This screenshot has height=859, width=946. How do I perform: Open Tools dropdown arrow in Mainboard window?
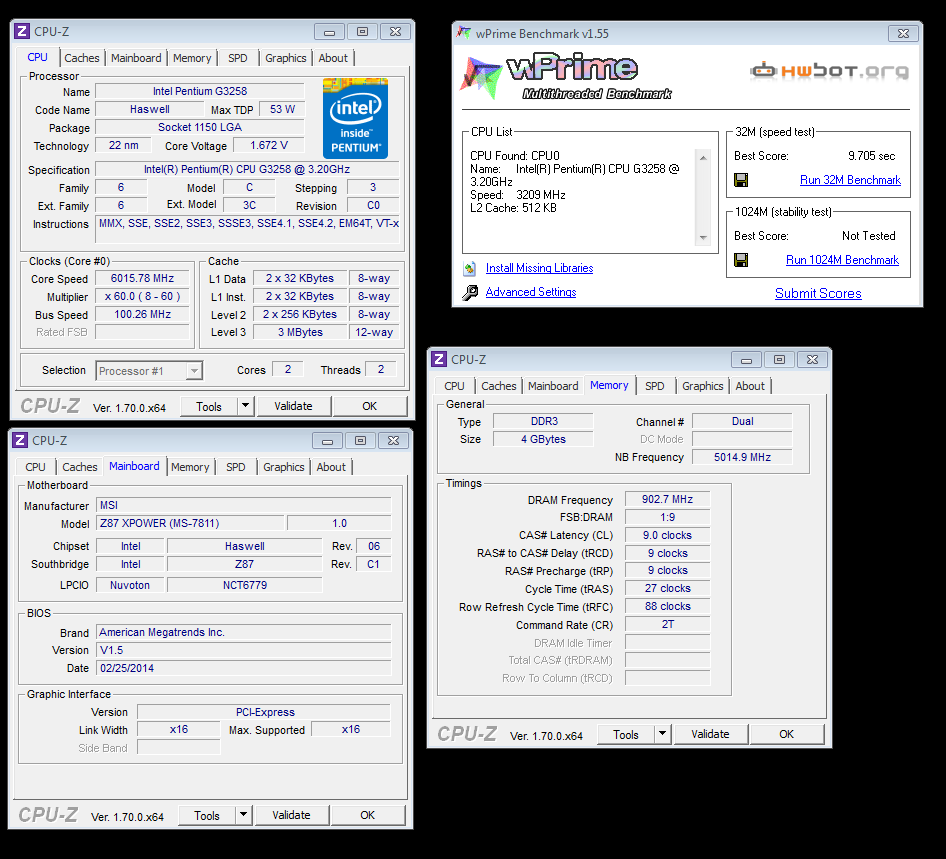pos(243,815)
